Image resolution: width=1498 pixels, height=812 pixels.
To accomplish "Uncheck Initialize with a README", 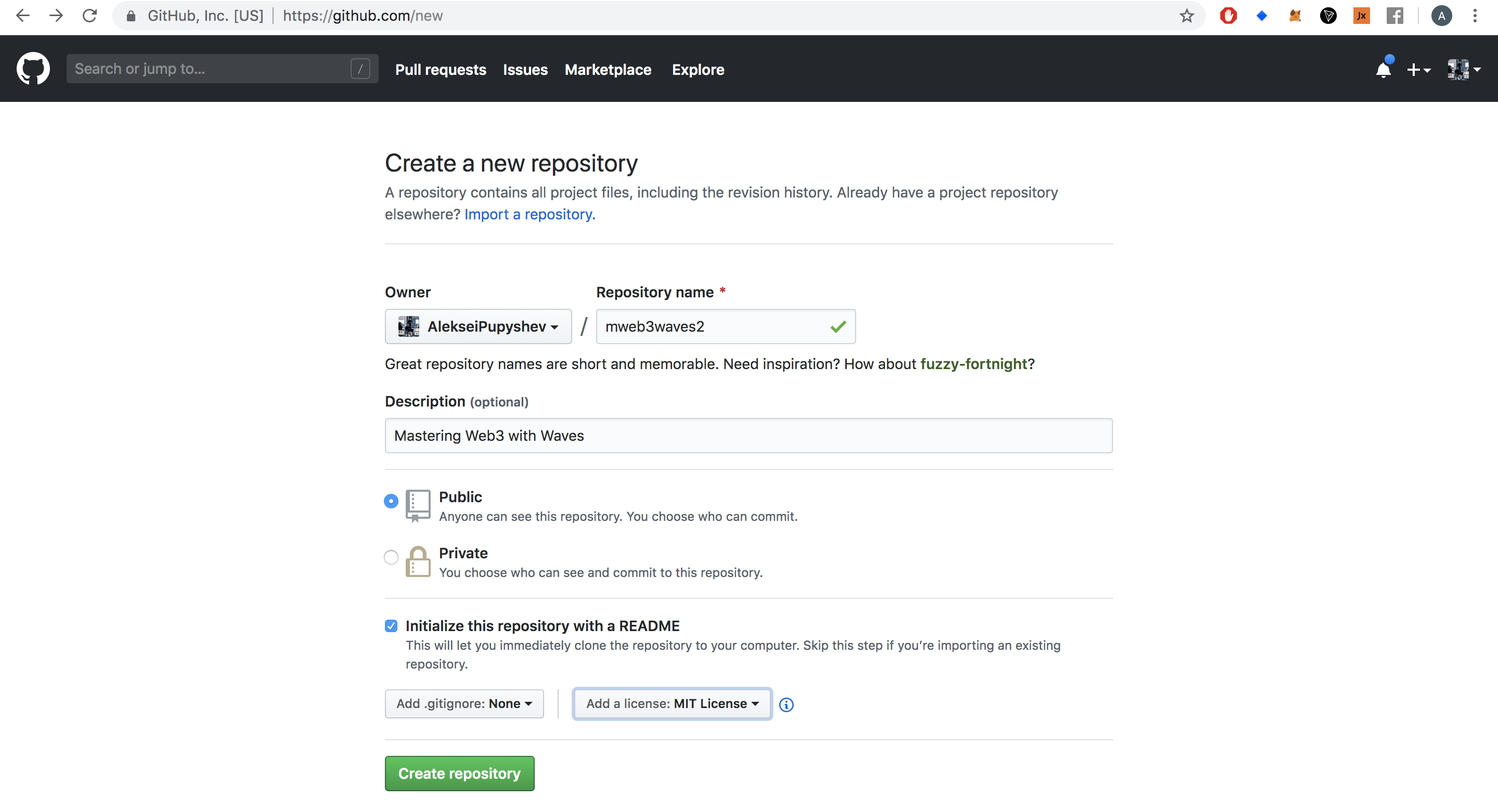I will [391, 626].
